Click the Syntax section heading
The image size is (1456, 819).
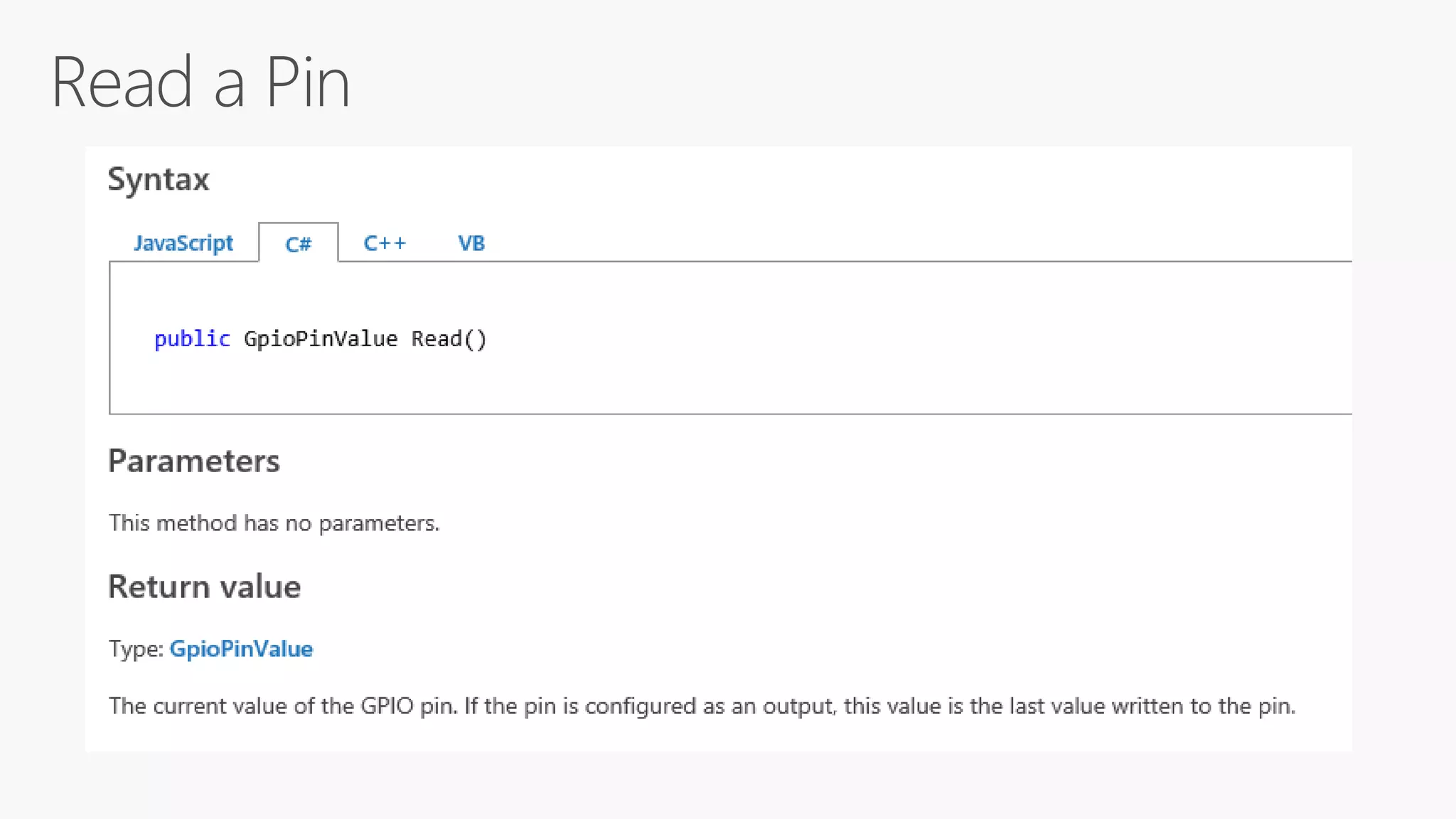159,179
